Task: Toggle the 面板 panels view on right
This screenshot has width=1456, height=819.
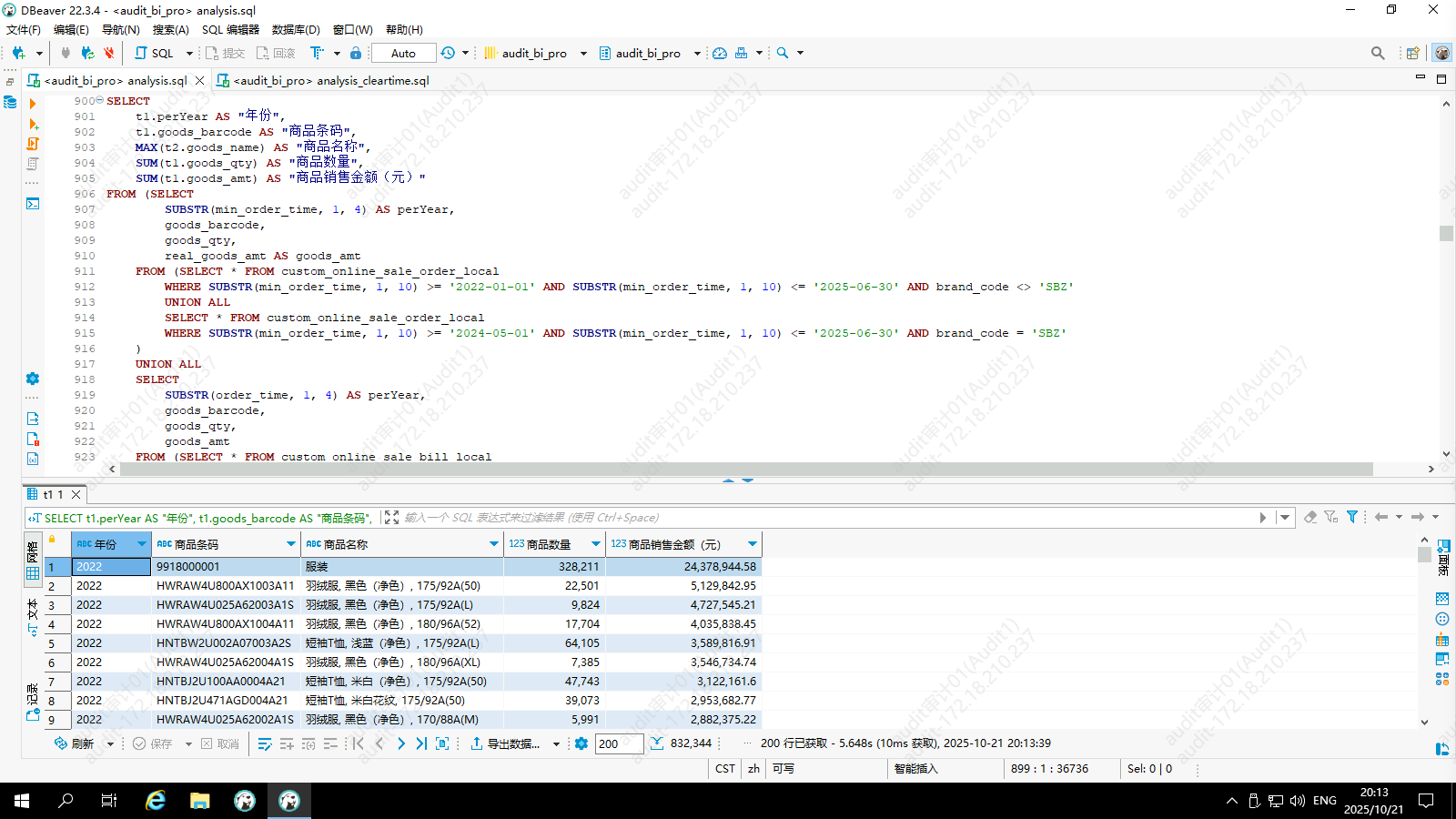Action: click(x=1443, y=557)
